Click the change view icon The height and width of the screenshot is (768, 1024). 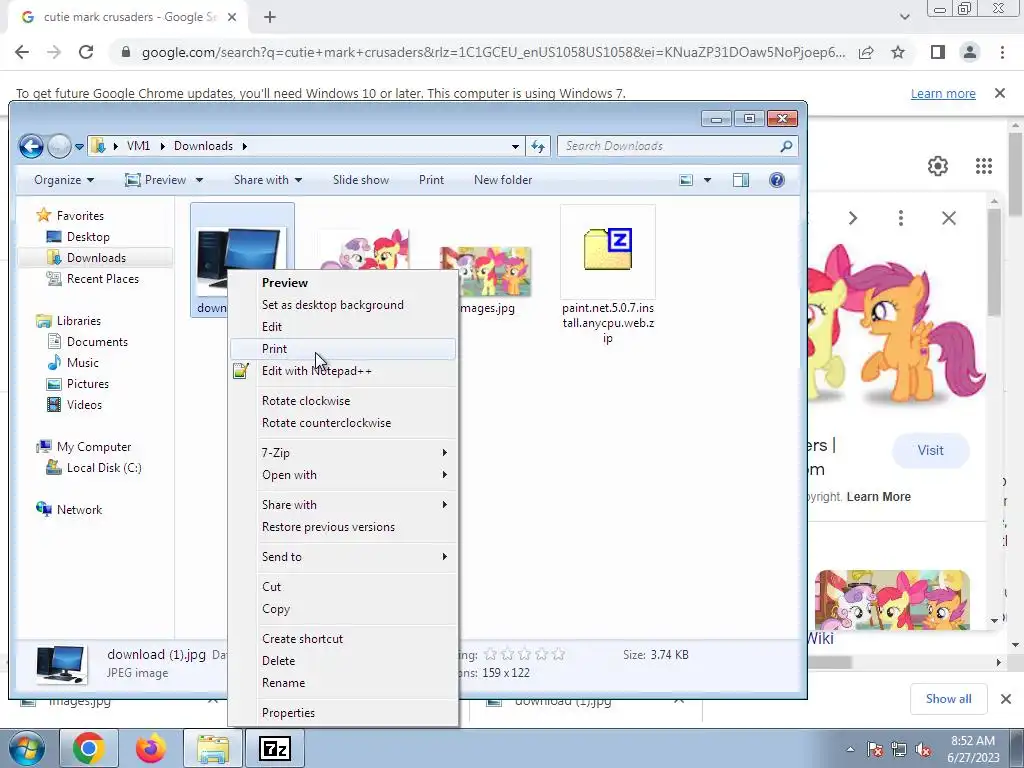point(686,180)
